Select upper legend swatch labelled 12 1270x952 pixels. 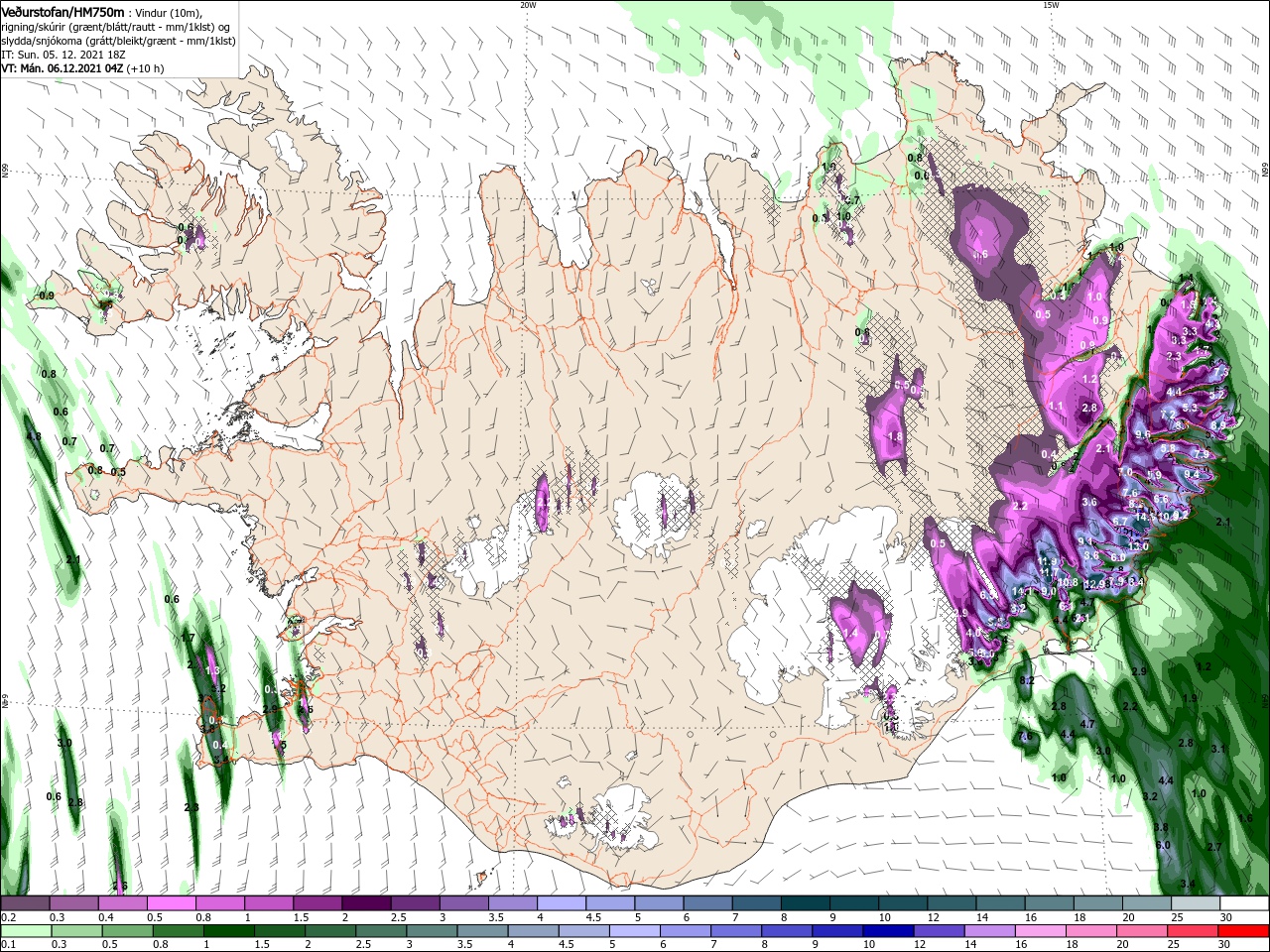click(x=952, y=903)
